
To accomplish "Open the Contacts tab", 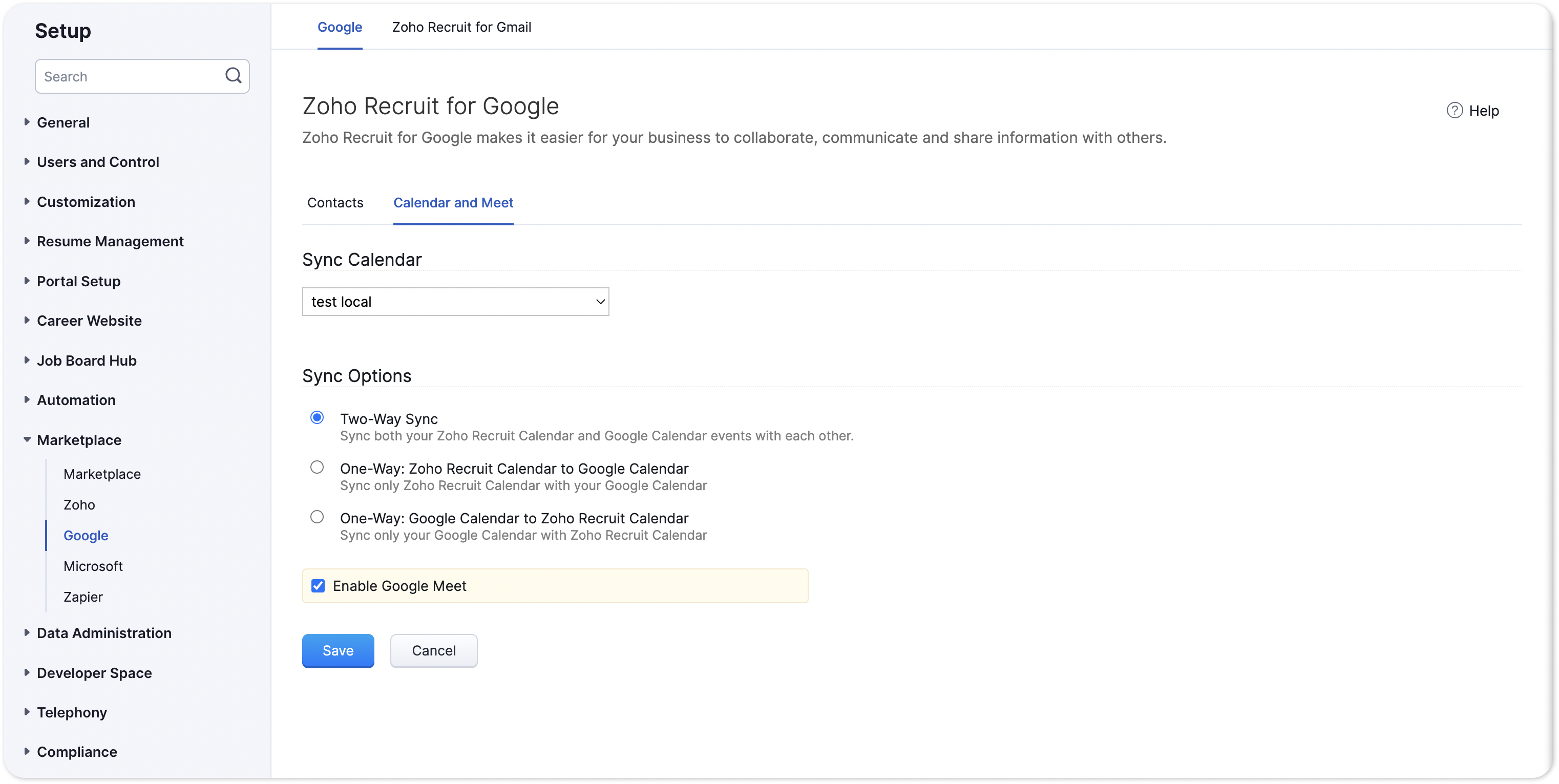I will (335, 203).
